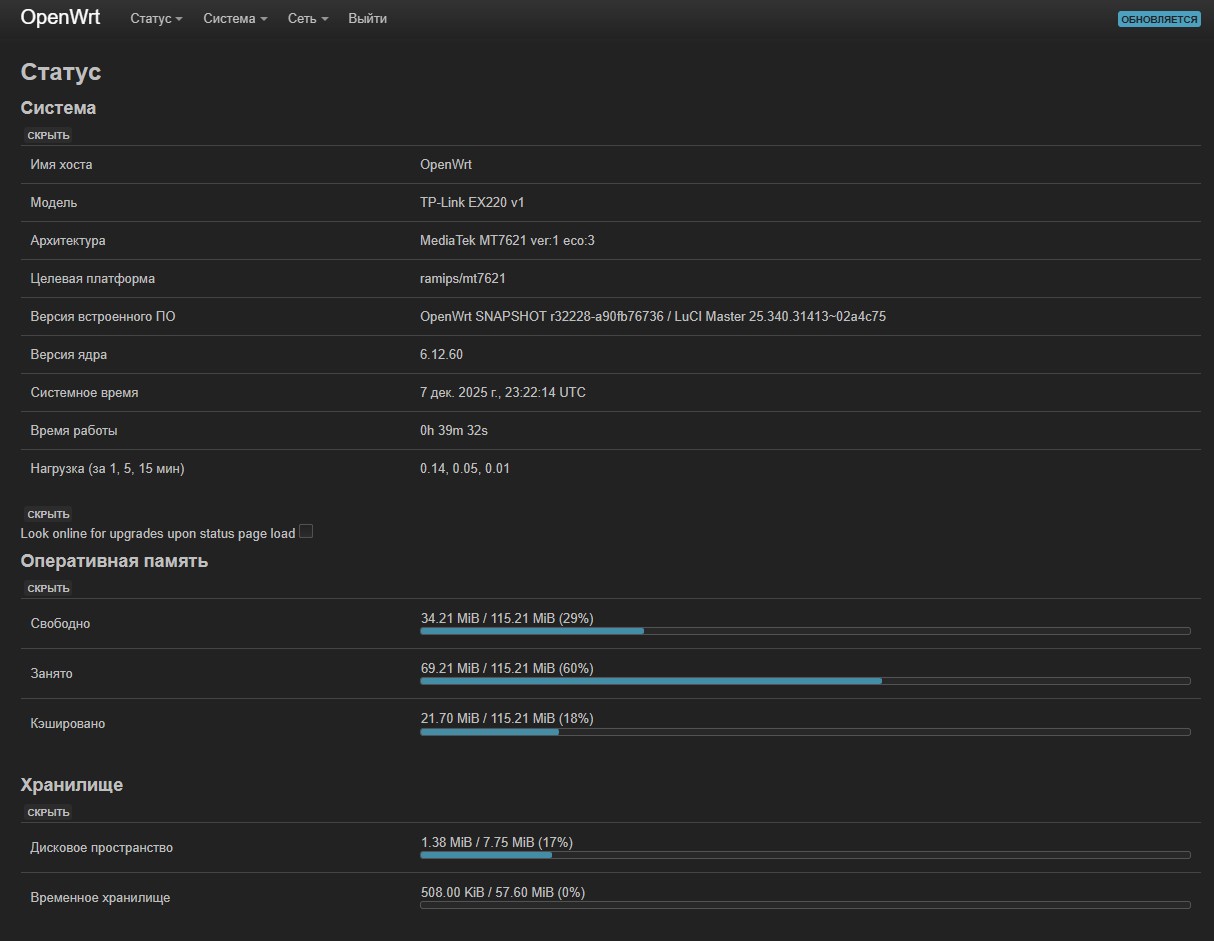This screenshot has height=941, width=1214.
Task: Click the Дисковое пространство usage bar
Action: (x=805, y=855)
